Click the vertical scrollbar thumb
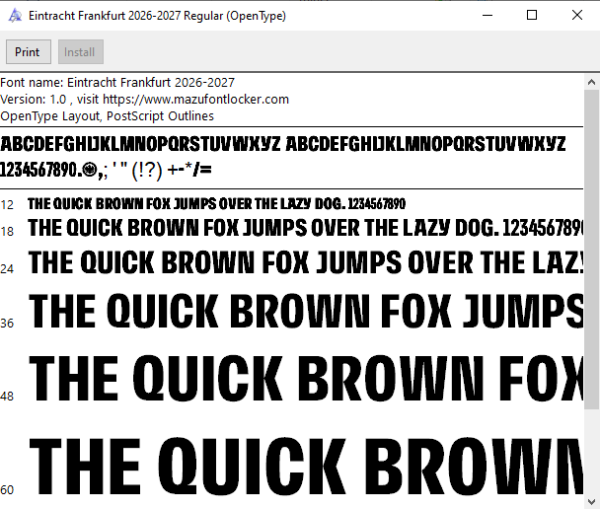The width and height of the screenshot is (600, 509). (591, 249)
